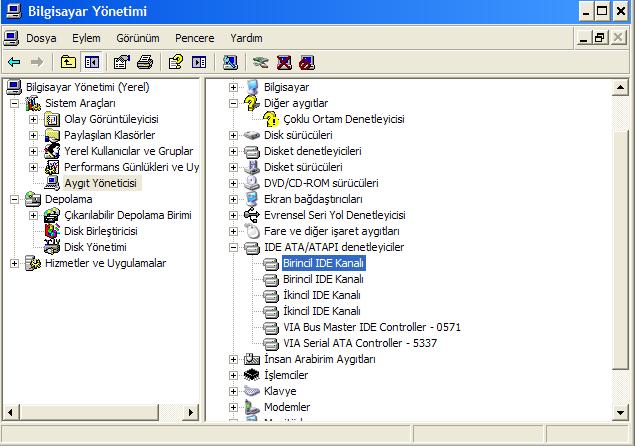Viewport: 635px width, 446px height.
Task: Click the Up one level folder icon
Action: (x=68, y=62)
